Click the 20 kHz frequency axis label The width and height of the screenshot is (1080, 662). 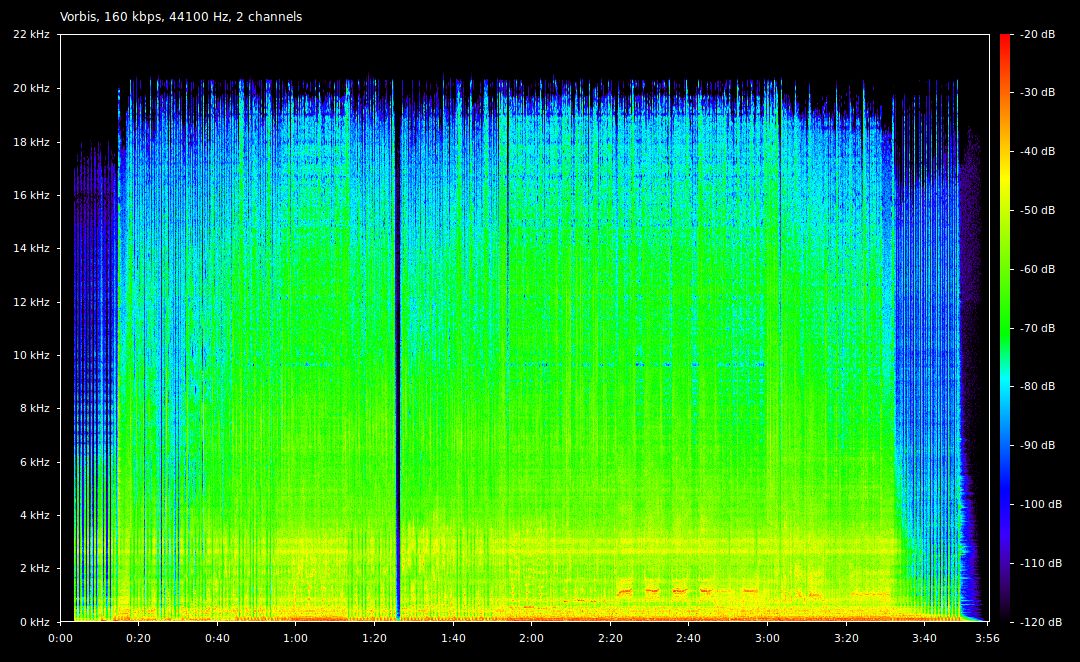click(x=31, y=88)
